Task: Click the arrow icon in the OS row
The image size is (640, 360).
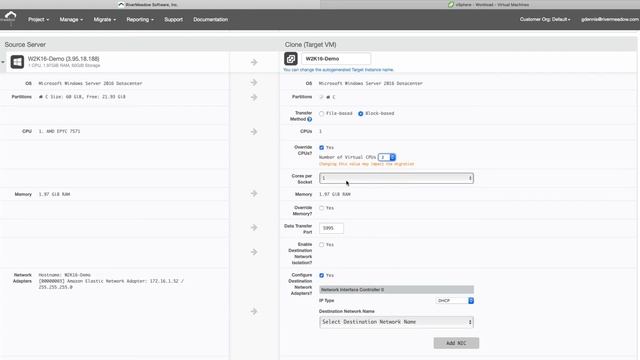Action: tap(254, 82)
